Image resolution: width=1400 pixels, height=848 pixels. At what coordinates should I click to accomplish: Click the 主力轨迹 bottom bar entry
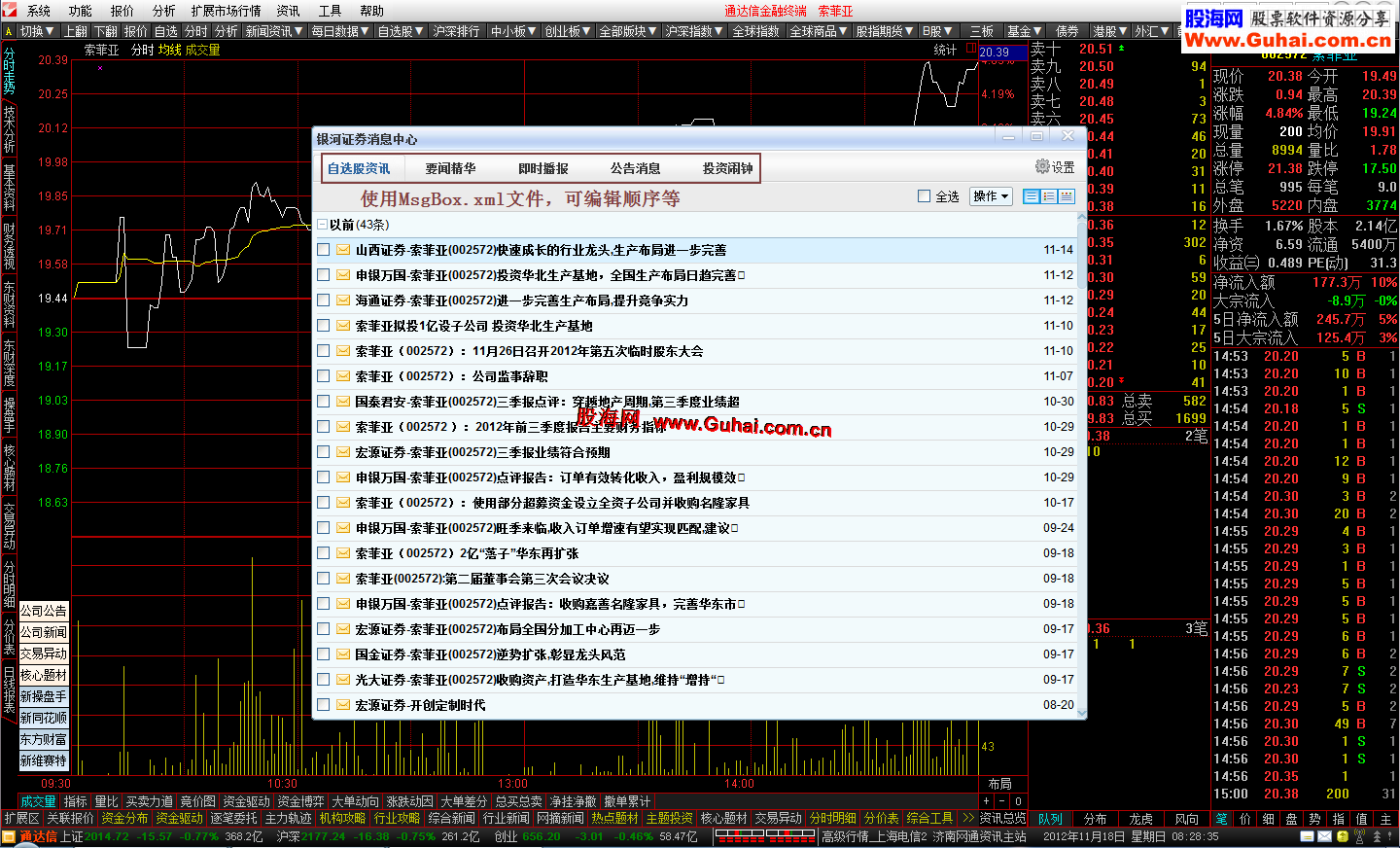pyautogui.click(x=289, y=819)
